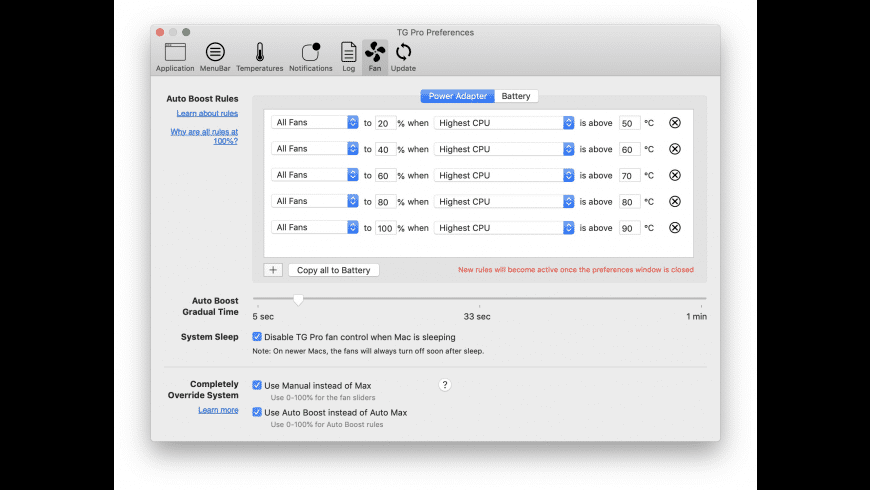Switch to the Temperatures preferences pane
Screen dimensions: 870x490
pos(259,57)
